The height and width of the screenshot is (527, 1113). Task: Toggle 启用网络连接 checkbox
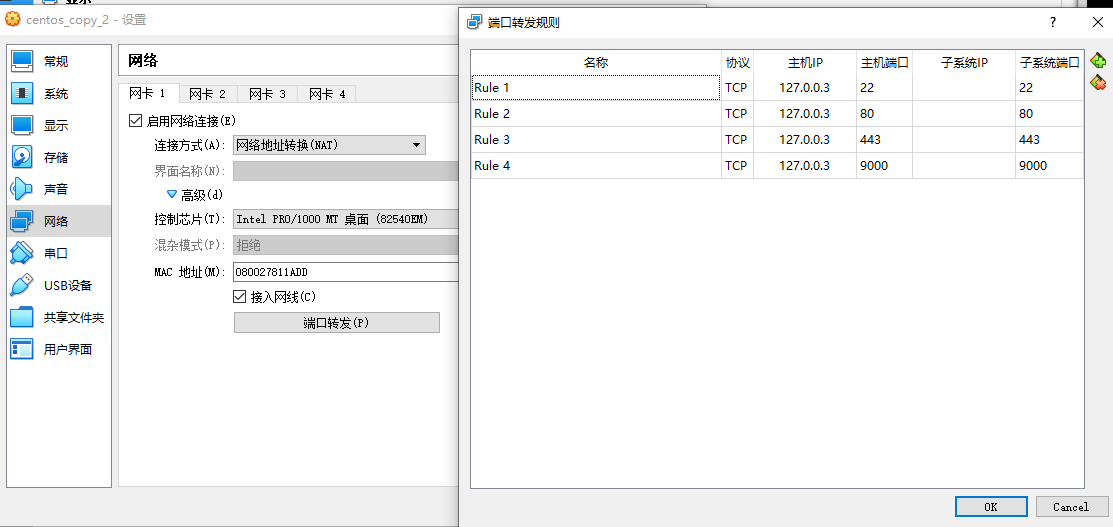point(136,121)
